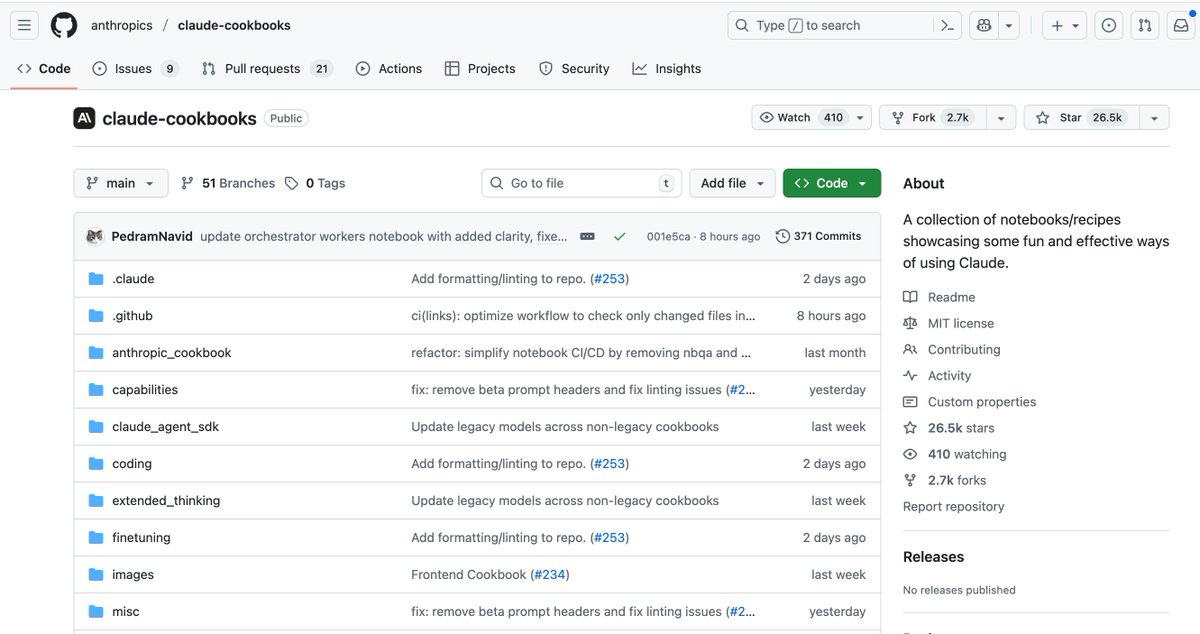Click the anthropics owner link
The width and height of the screenshot is (1200, 634).
coord(121,25)
